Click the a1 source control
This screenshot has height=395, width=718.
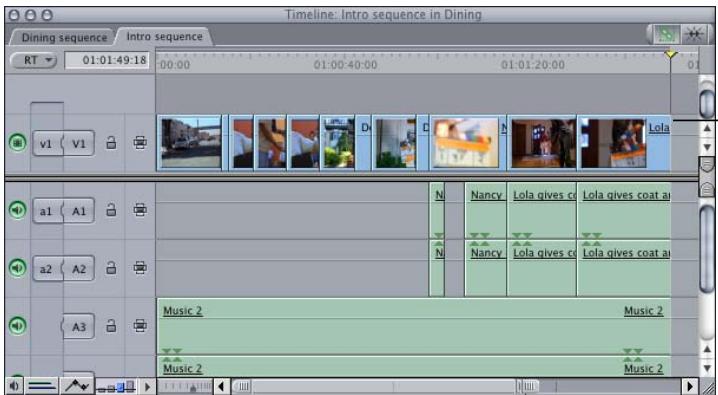[x=46, y=211]
